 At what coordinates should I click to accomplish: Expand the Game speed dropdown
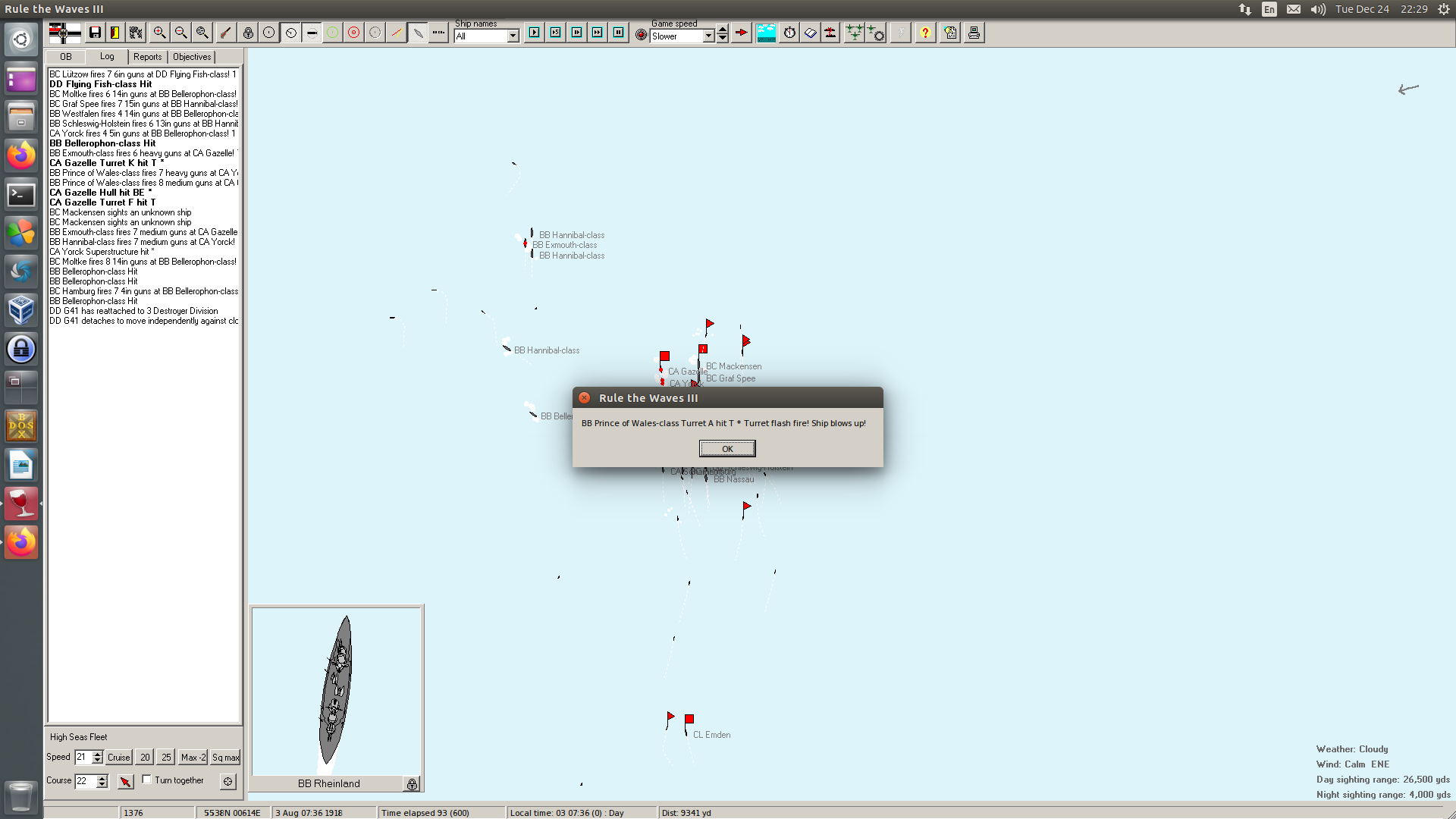point(708,36)
